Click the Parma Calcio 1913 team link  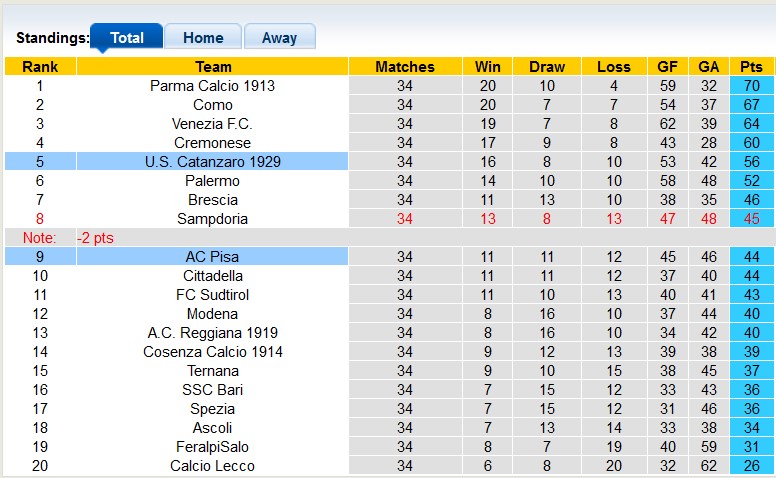click(x=213, y=86)
